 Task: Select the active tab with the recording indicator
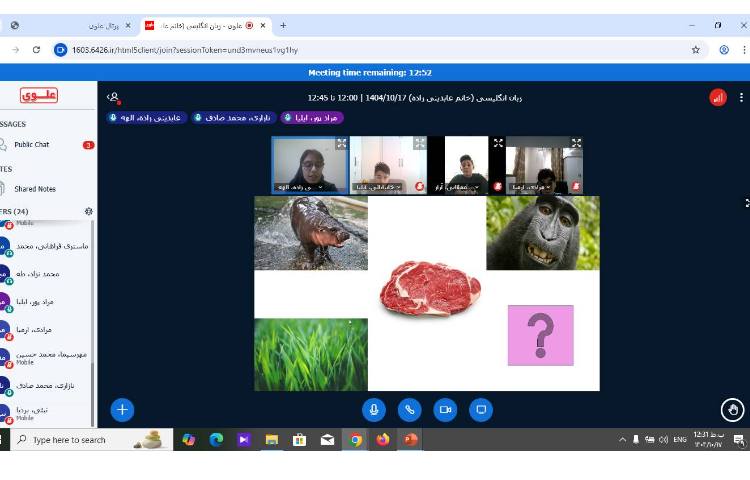(x=206, y=26)
